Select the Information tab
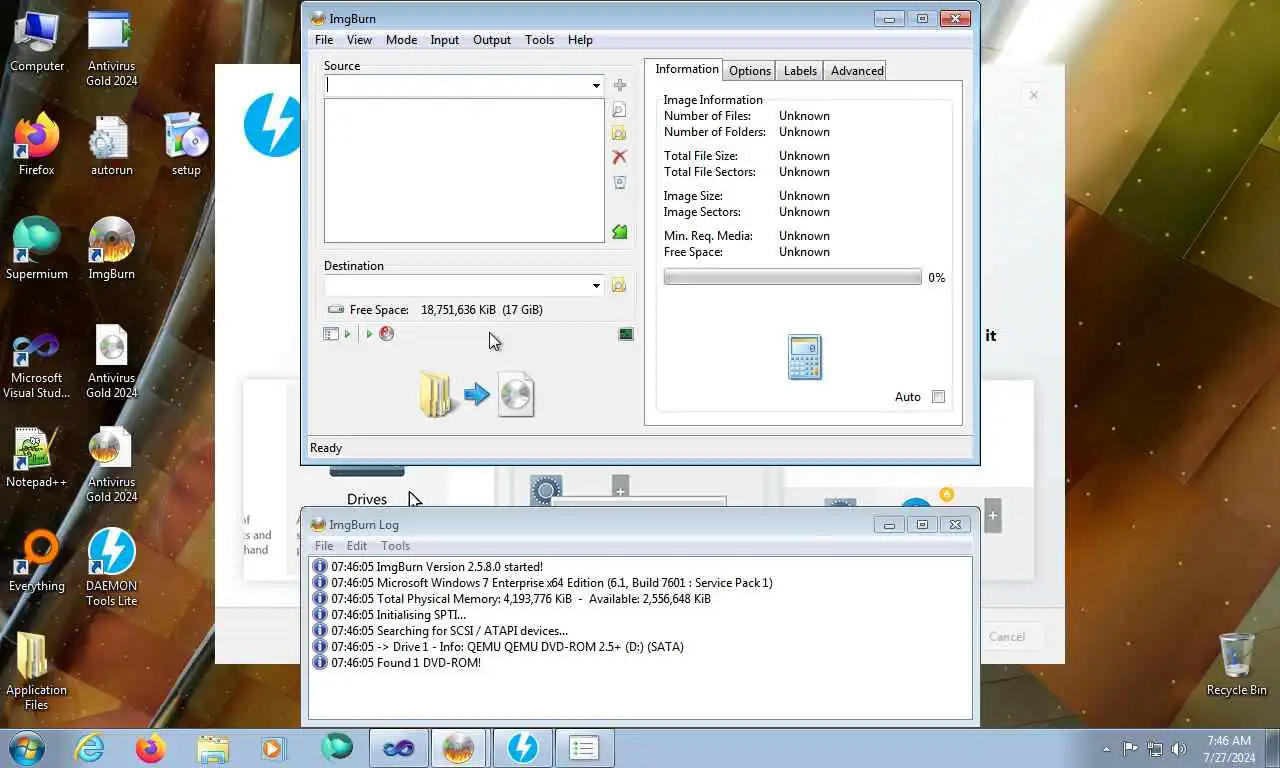This screenshot has height=768, width=1280. 686,69
